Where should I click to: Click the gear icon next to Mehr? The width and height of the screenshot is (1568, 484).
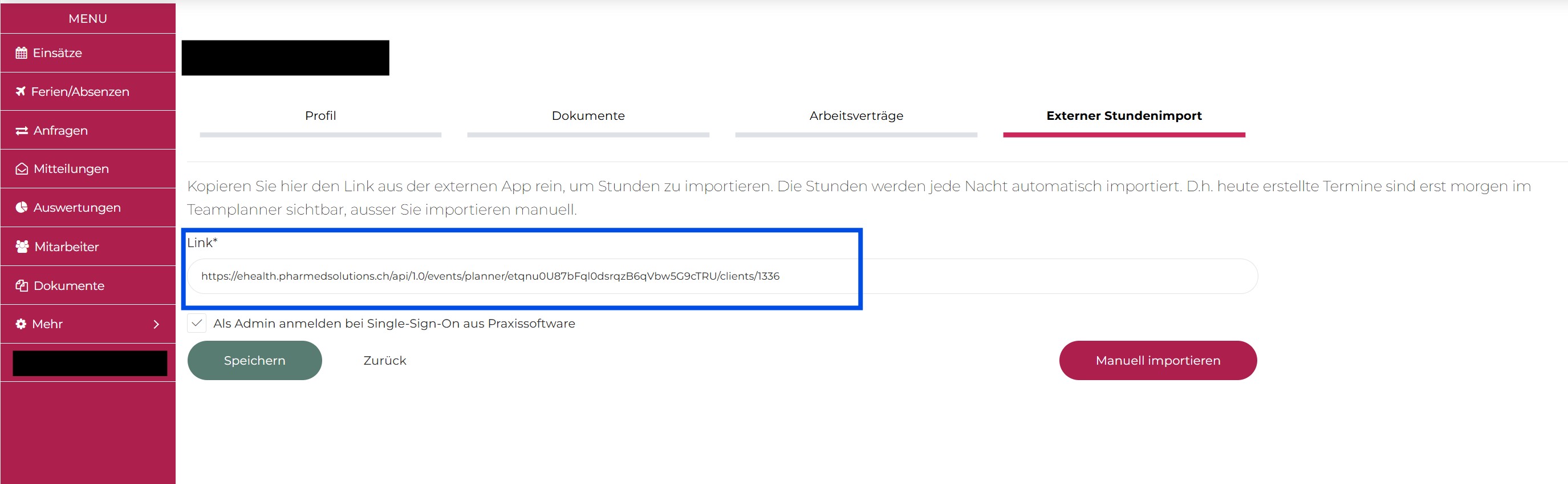pos(21,324)
